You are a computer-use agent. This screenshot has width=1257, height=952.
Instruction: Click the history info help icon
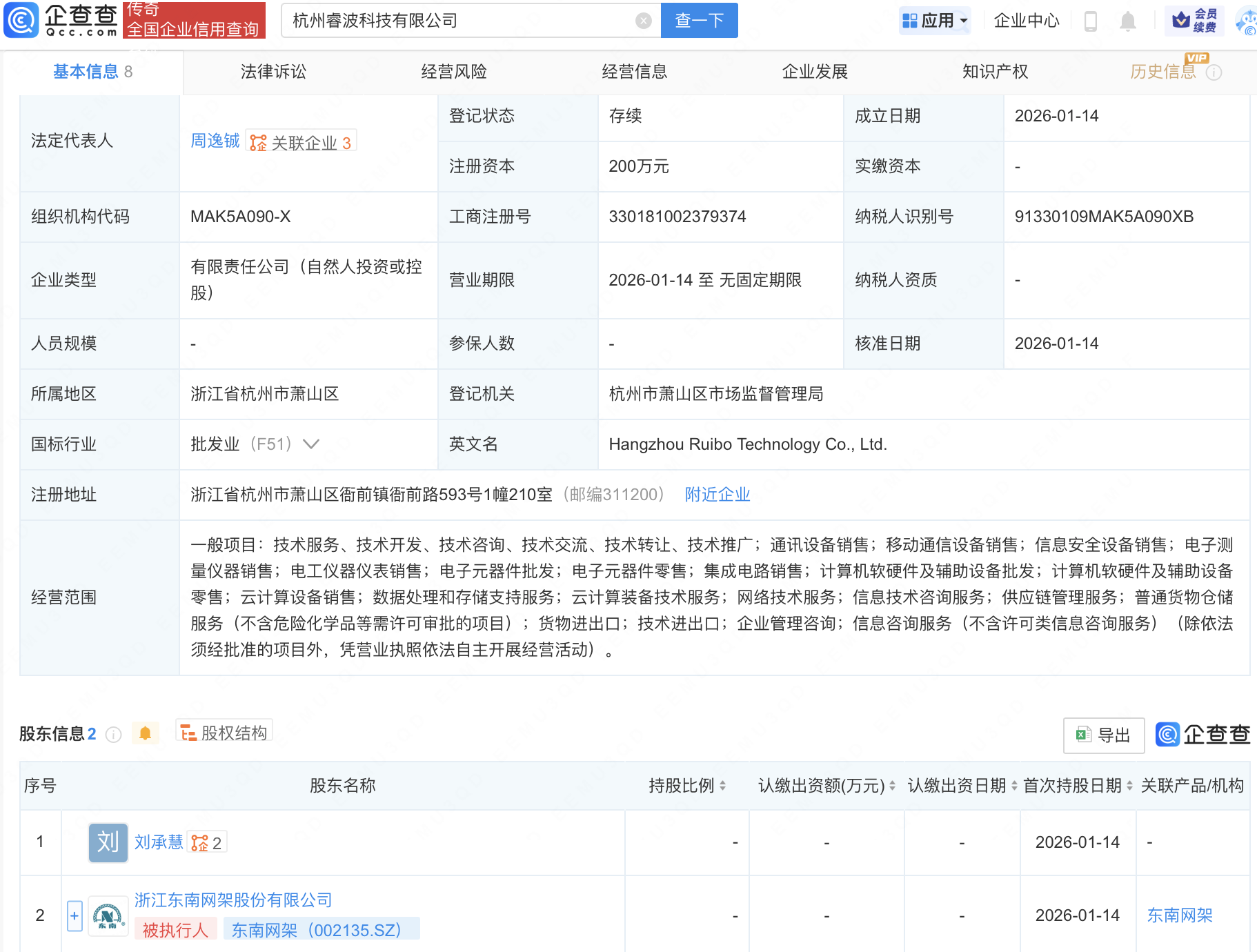coord(1214,72)
